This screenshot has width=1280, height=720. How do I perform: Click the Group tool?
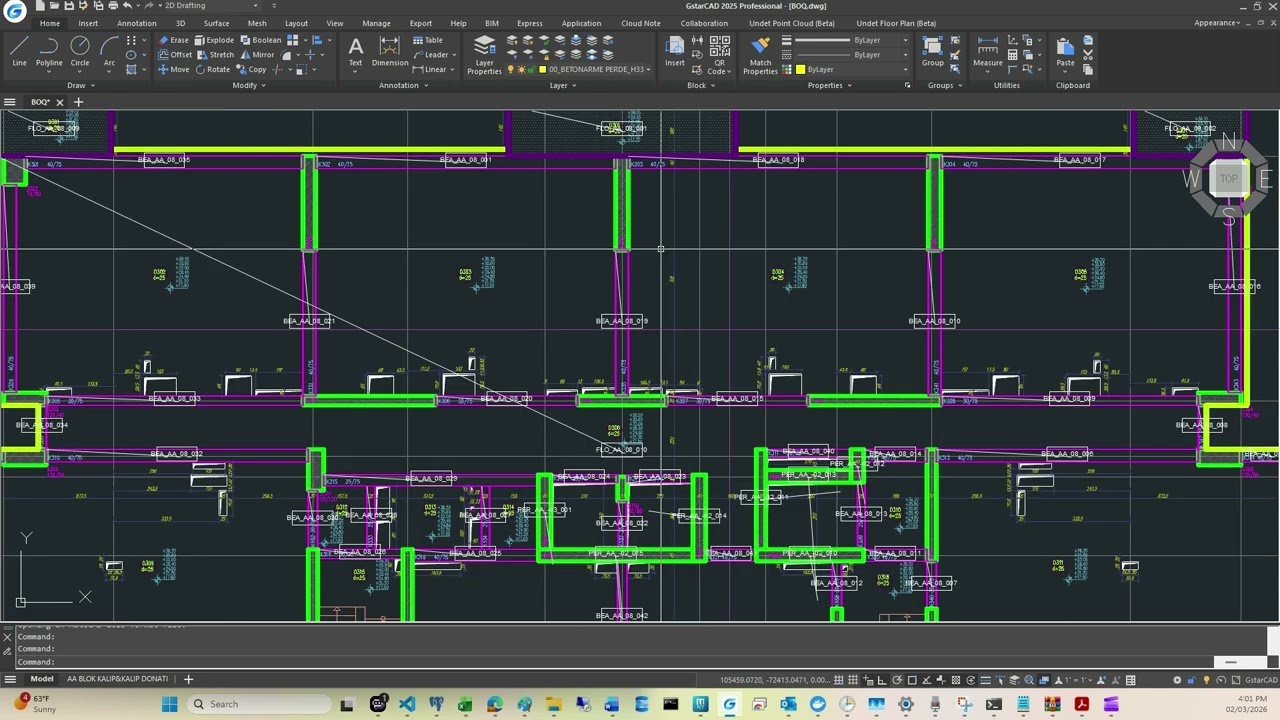click(x=933, y=52)
